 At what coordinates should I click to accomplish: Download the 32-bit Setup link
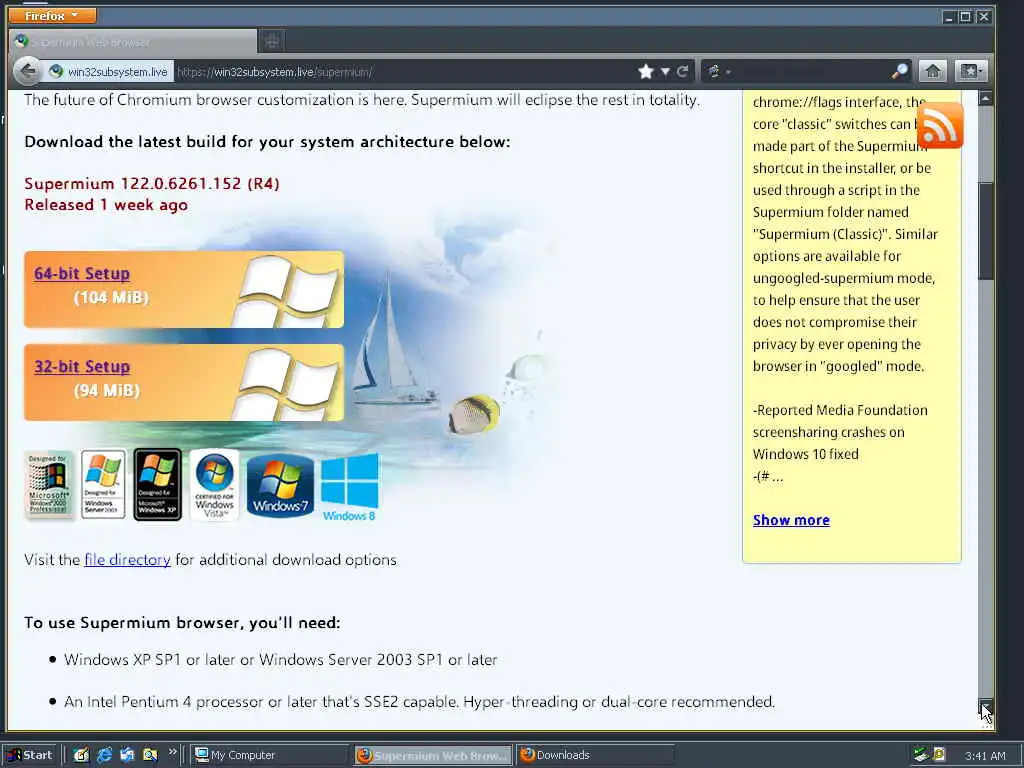(x=82, y=366)
